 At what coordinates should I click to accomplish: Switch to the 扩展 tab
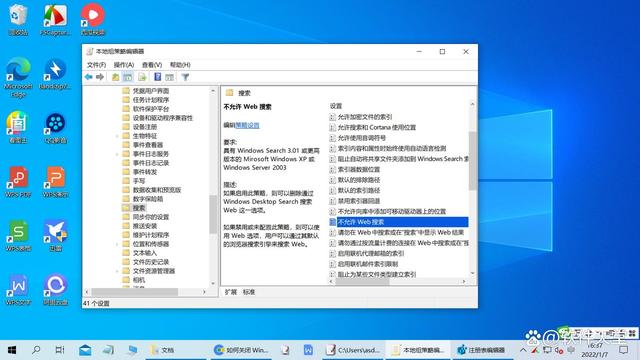coord(231,292)
